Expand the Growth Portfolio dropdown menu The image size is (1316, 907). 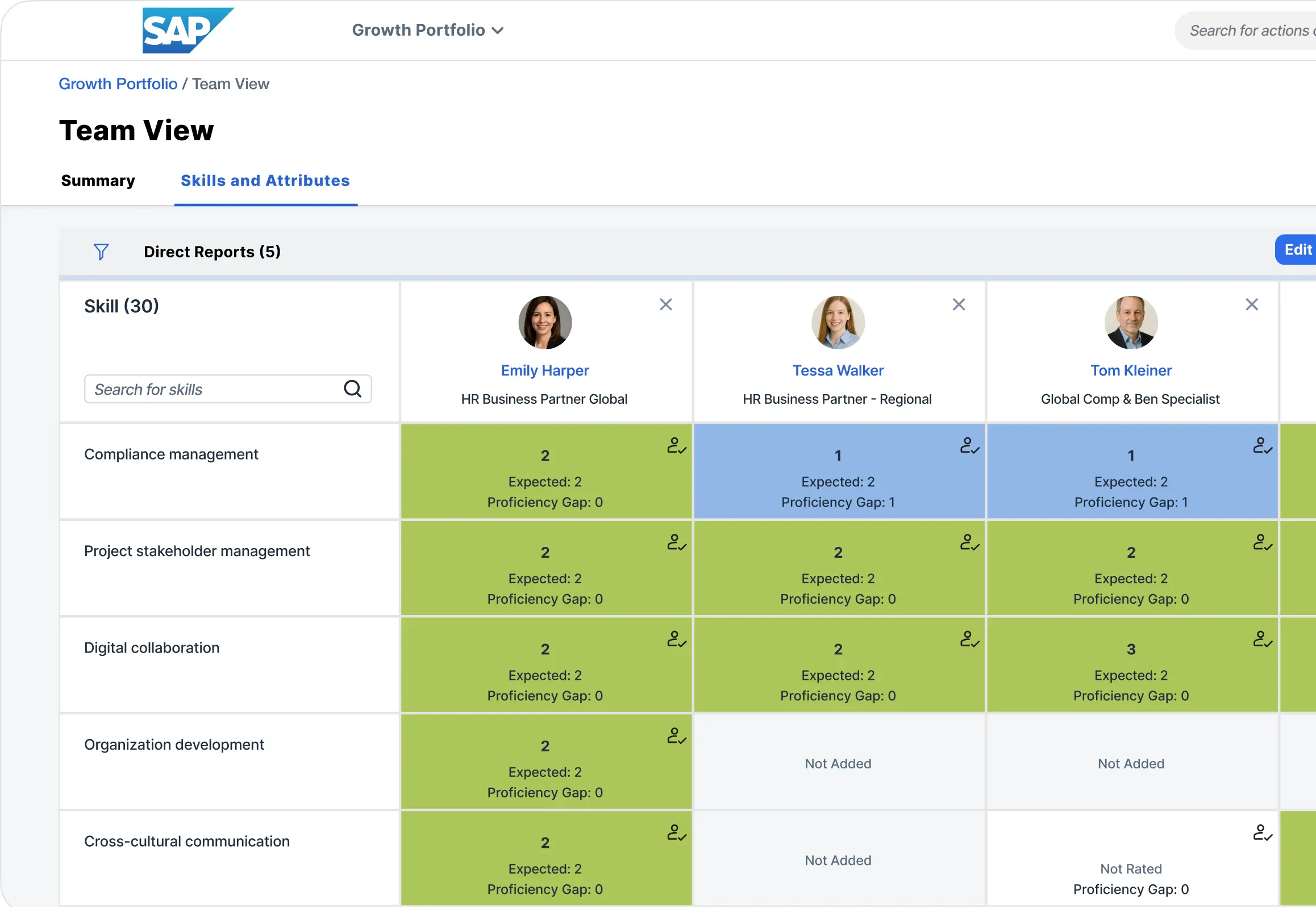[427, 30]
